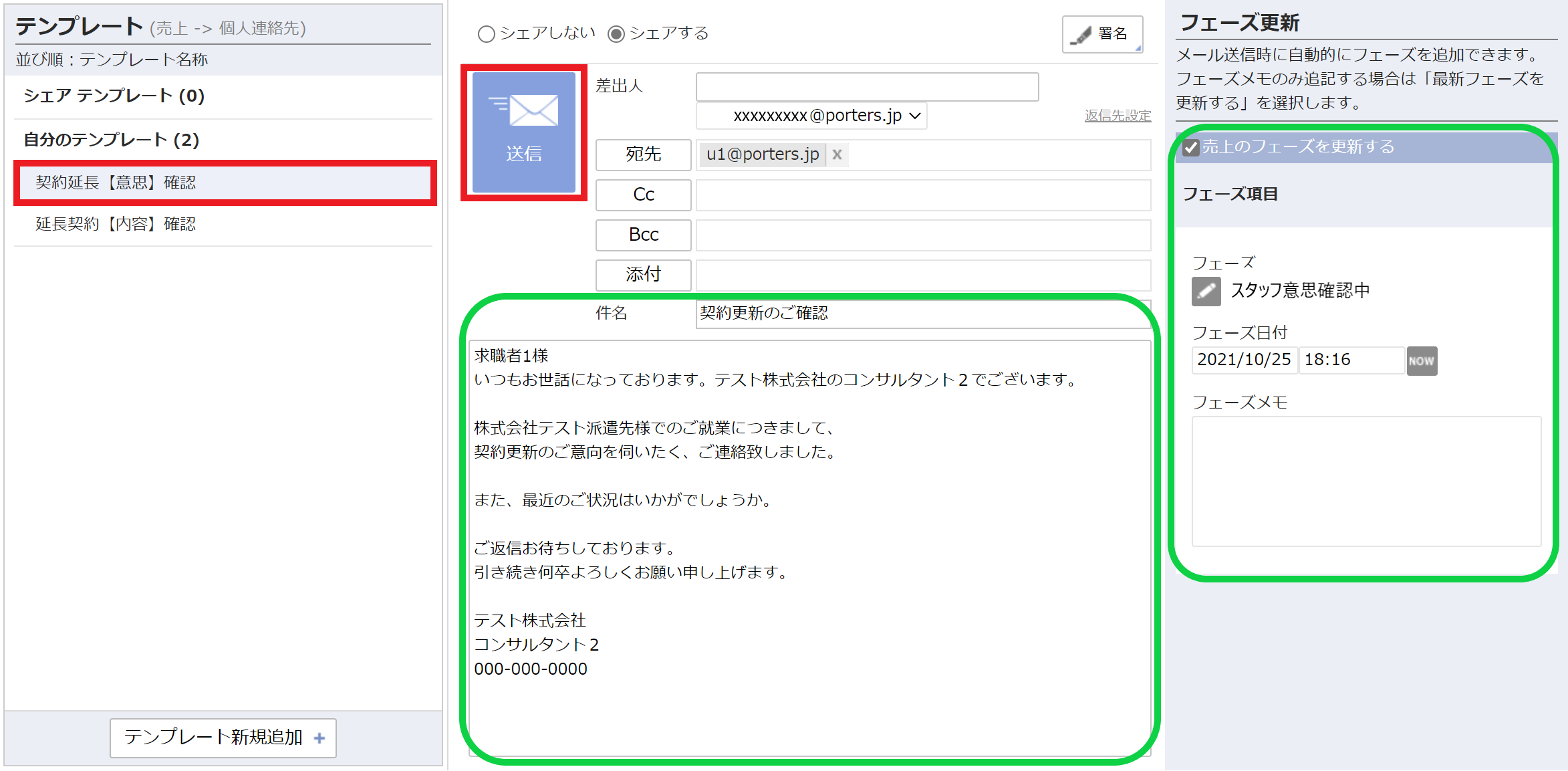This screenshot has width=1568, height=771.
Task: Click the 添付 attachment field
Action: click(x=924, y=275)
